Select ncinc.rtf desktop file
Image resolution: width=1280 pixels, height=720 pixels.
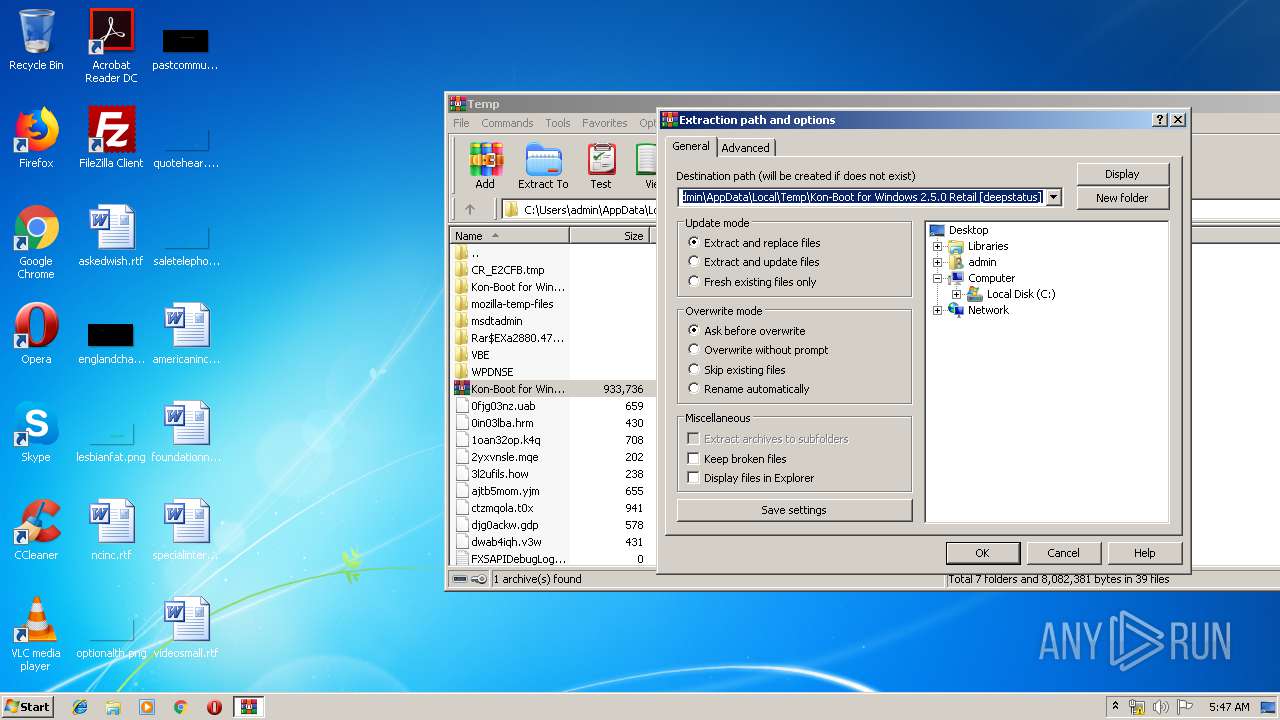pyautogui.click(x=111, y=530)
